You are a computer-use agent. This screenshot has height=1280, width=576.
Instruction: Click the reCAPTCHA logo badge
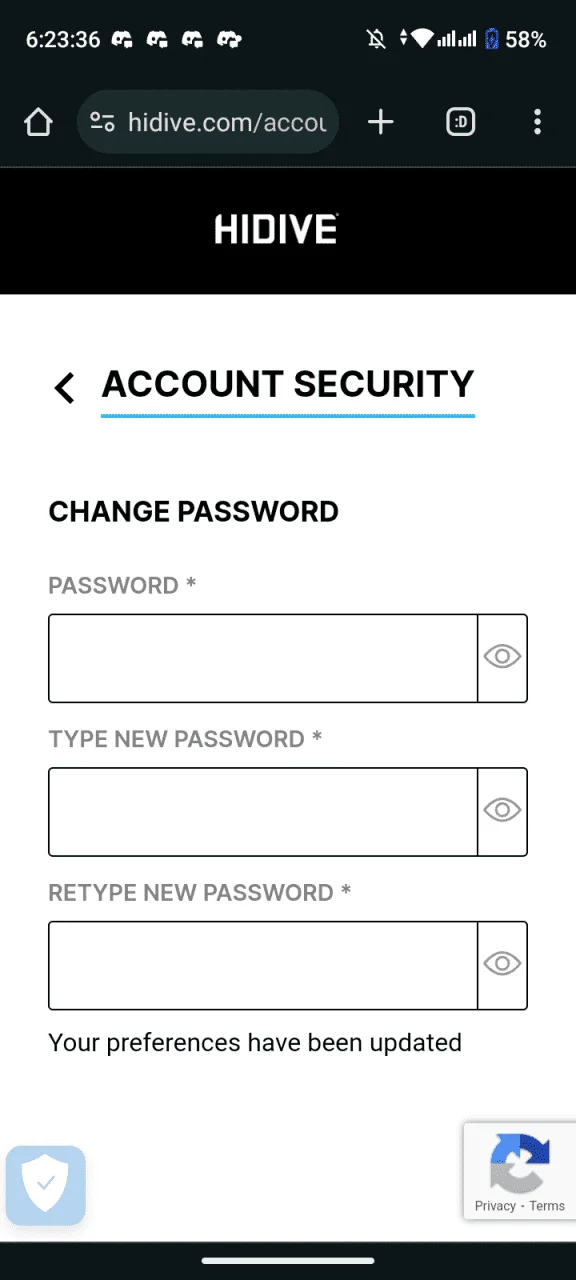tap(520, 1161)
